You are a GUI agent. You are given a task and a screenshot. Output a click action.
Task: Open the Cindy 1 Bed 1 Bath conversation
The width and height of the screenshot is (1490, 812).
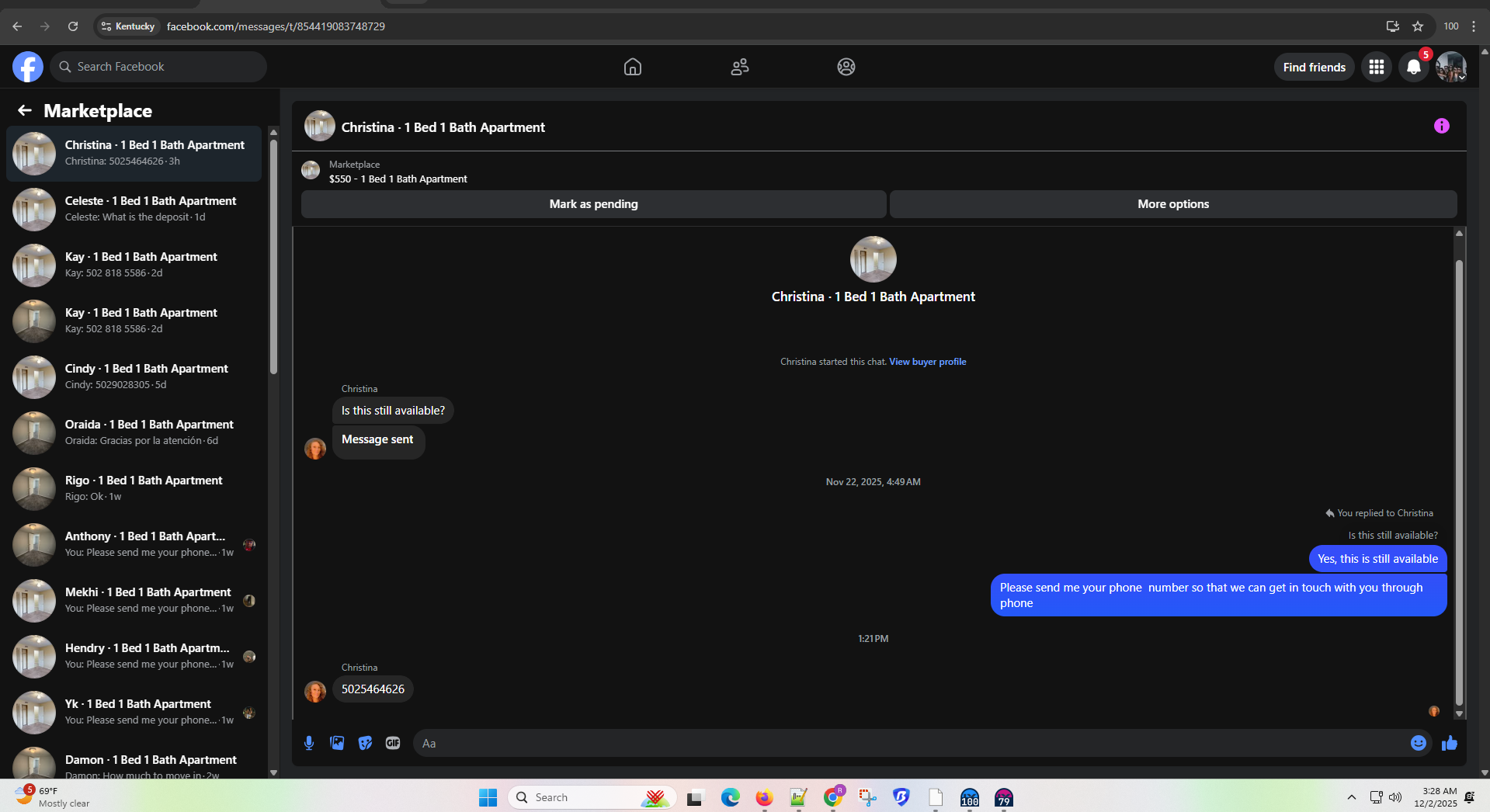click(x=134, y=377)
